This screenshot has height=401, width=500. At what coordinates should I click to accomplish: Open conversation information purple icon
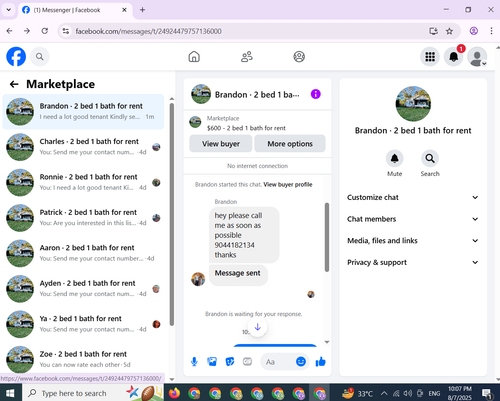pyautogui.click(x=316, y=94)
